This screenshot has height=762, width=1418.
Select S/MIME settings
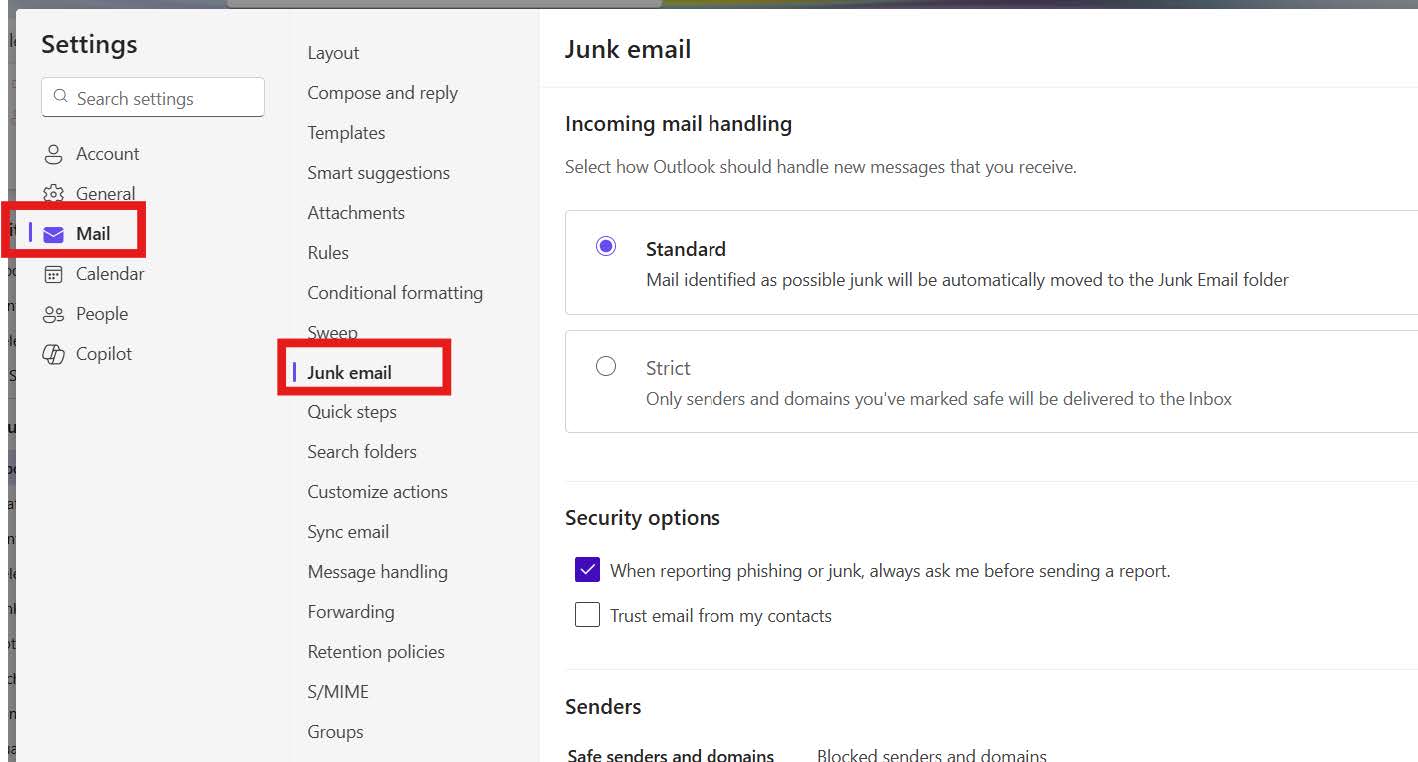click(337, 691)
